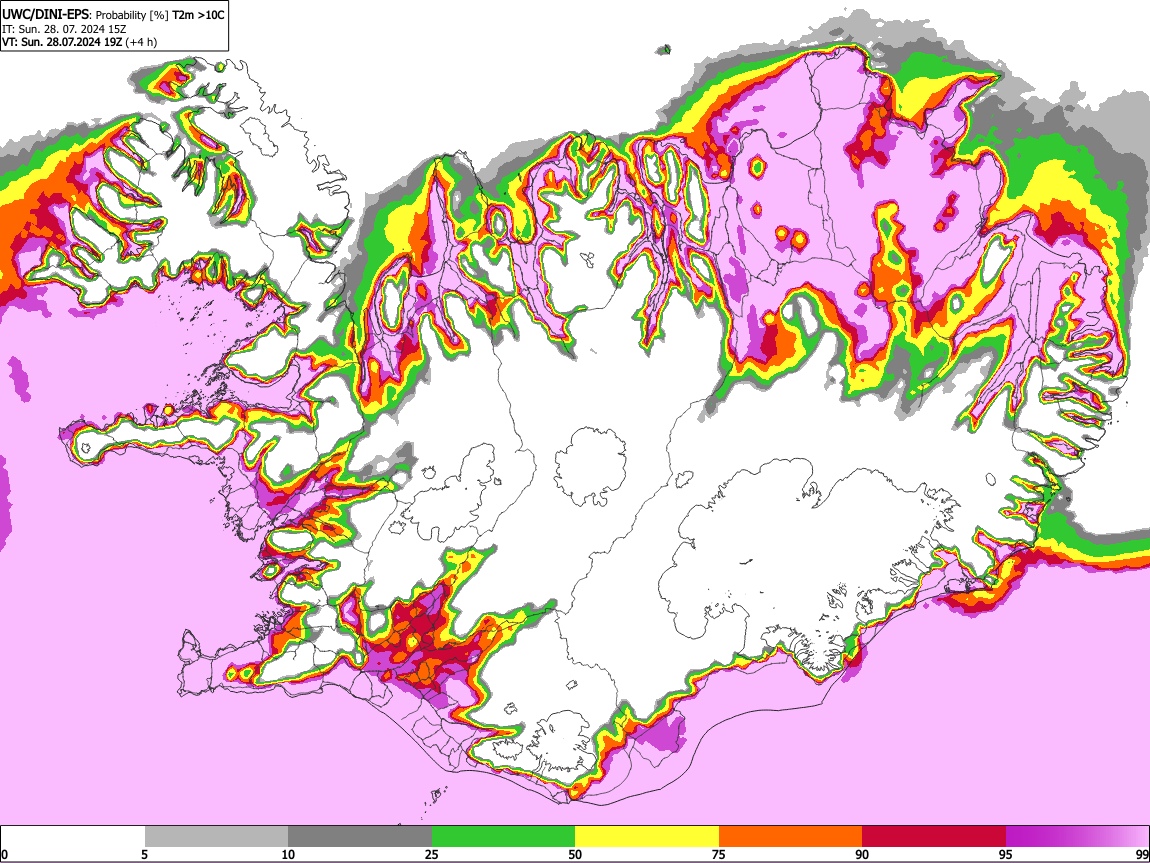Click the orange 75-90 legend swatch

pos(790,837)
